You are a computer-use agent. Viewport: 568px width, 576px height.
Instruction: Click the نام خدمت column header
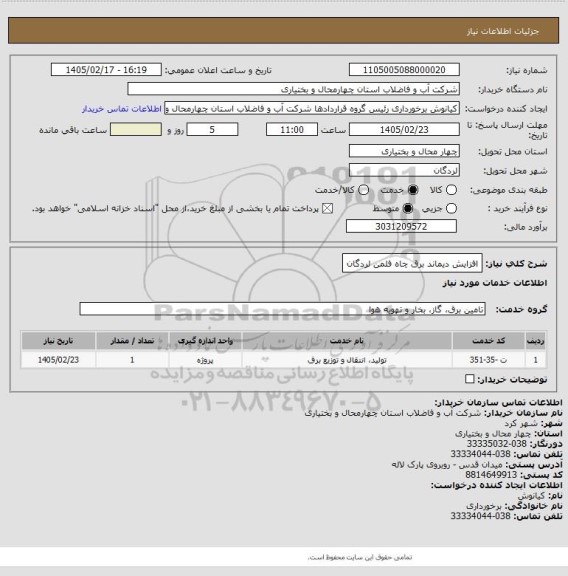[x=347, y=341]
